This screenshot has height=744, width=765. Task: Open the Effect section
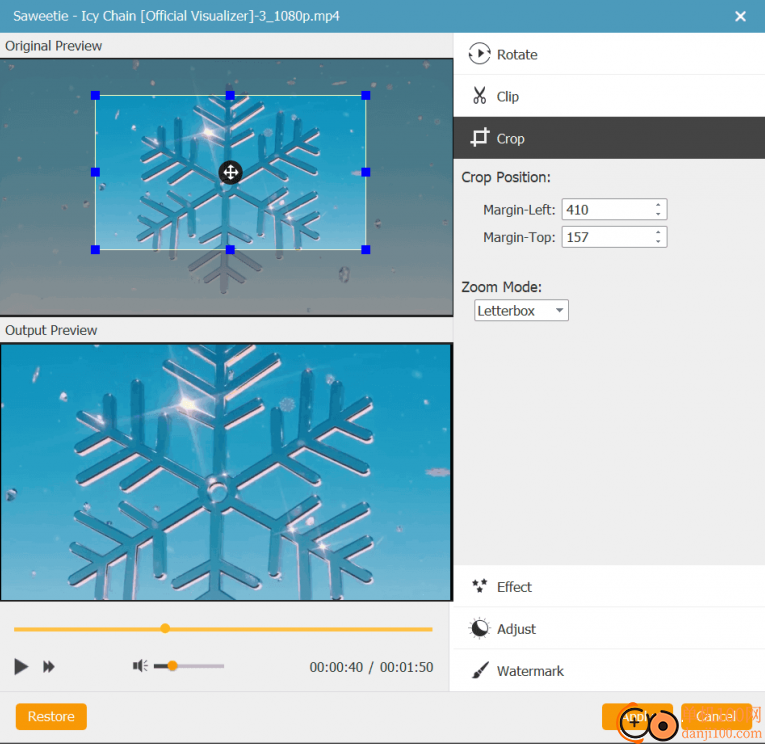tap(609, 586)
